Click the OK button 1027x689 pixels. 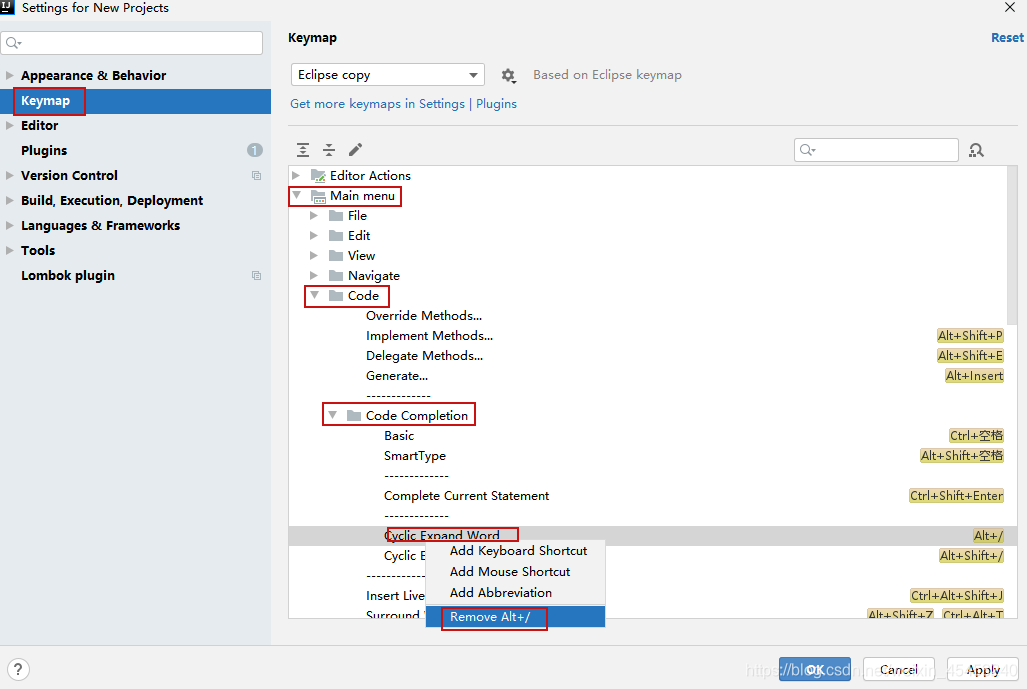coord(815,669)
